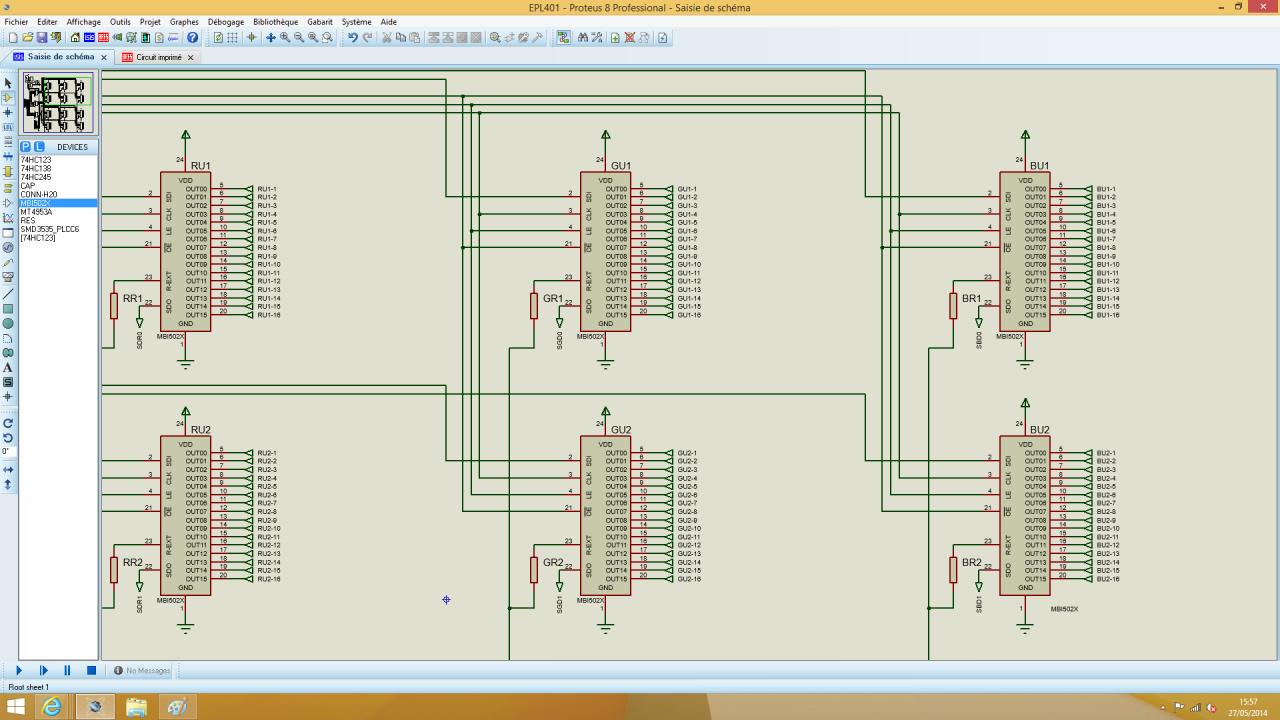
Task: Toggle the grid display icon
Action: click(233, 38)
